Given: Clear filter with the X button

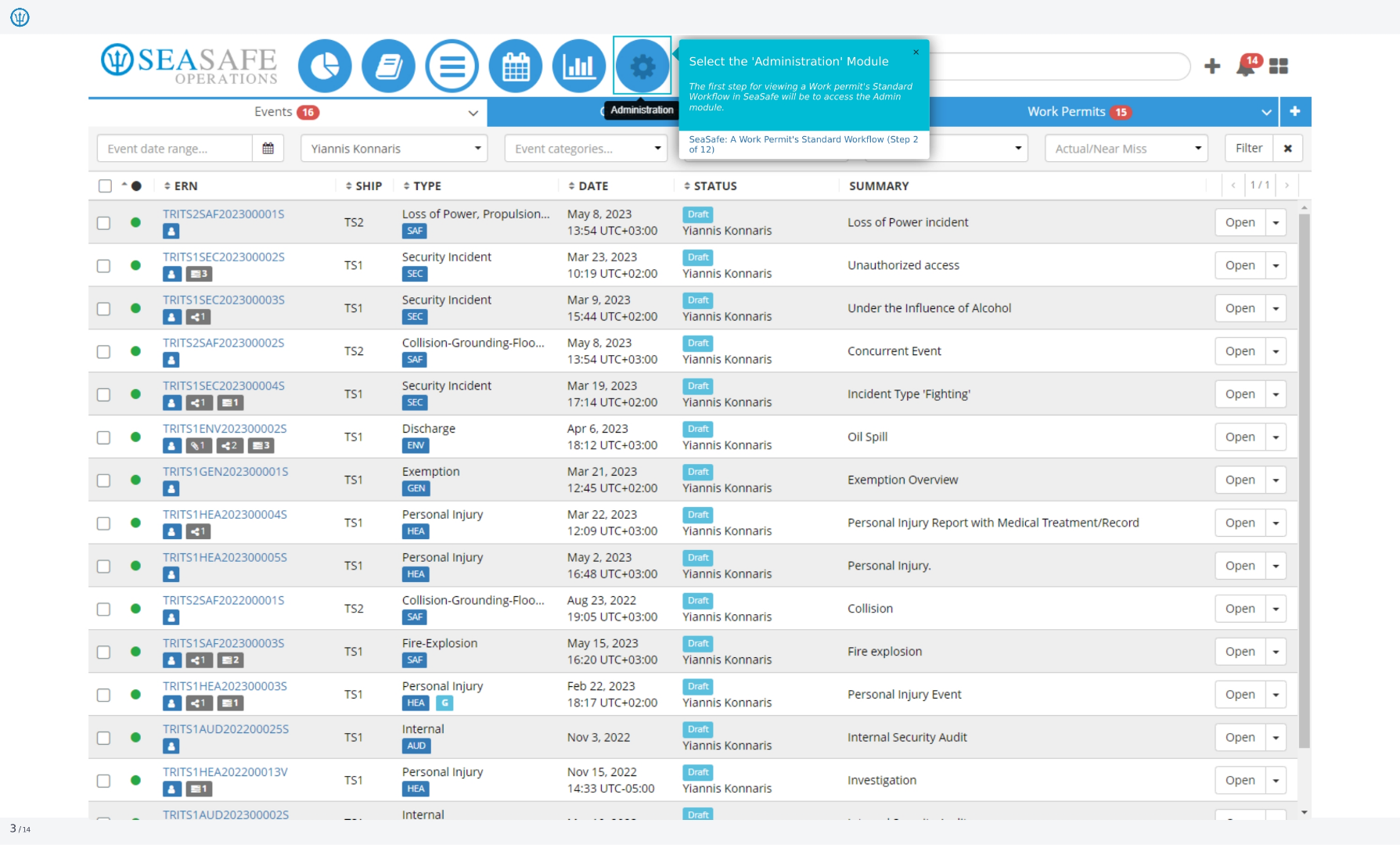Looking at the screenshot, I should [x=1287, y=149].
